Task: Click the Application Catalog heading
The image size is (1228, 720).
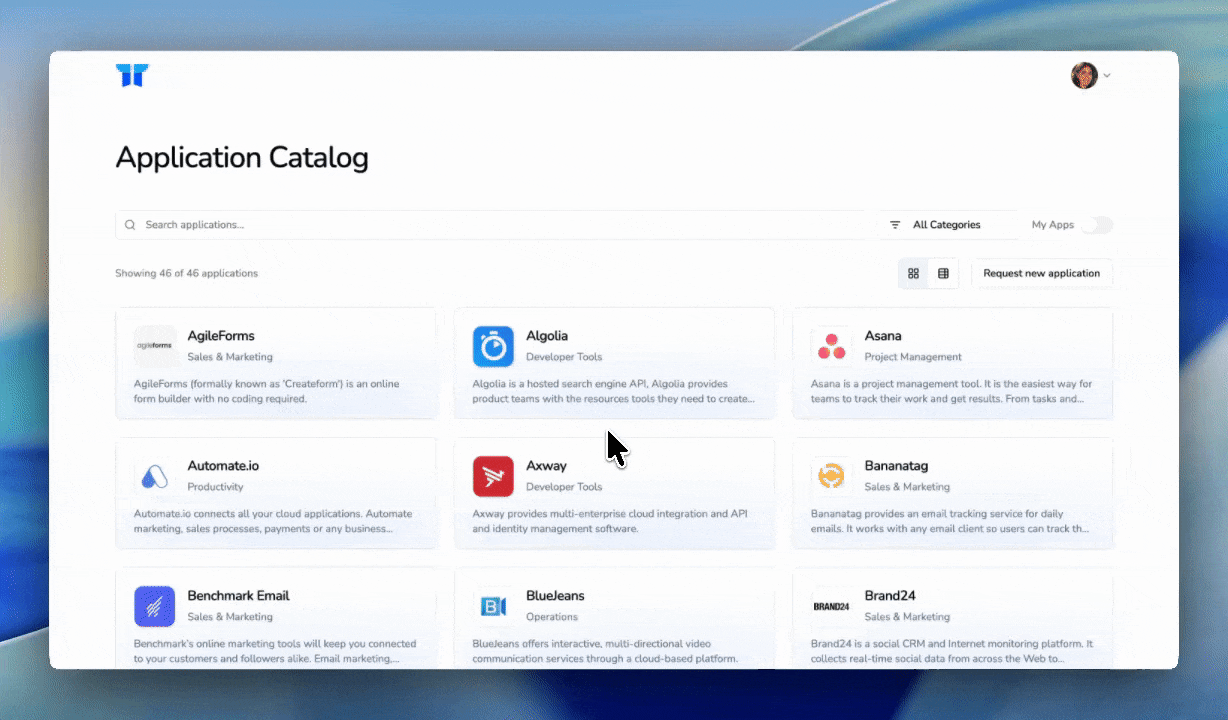Action: 242,158
